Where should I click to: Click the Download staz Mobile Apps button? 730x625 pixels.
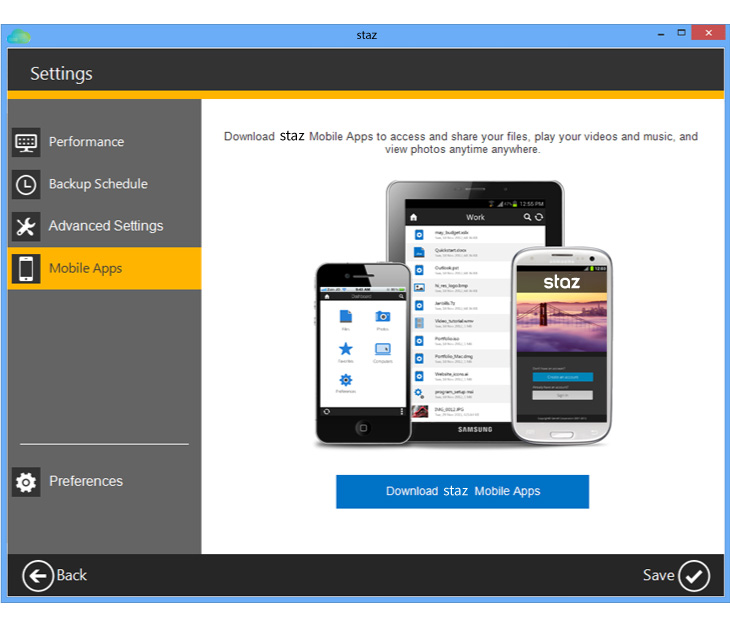click(462, 491)
